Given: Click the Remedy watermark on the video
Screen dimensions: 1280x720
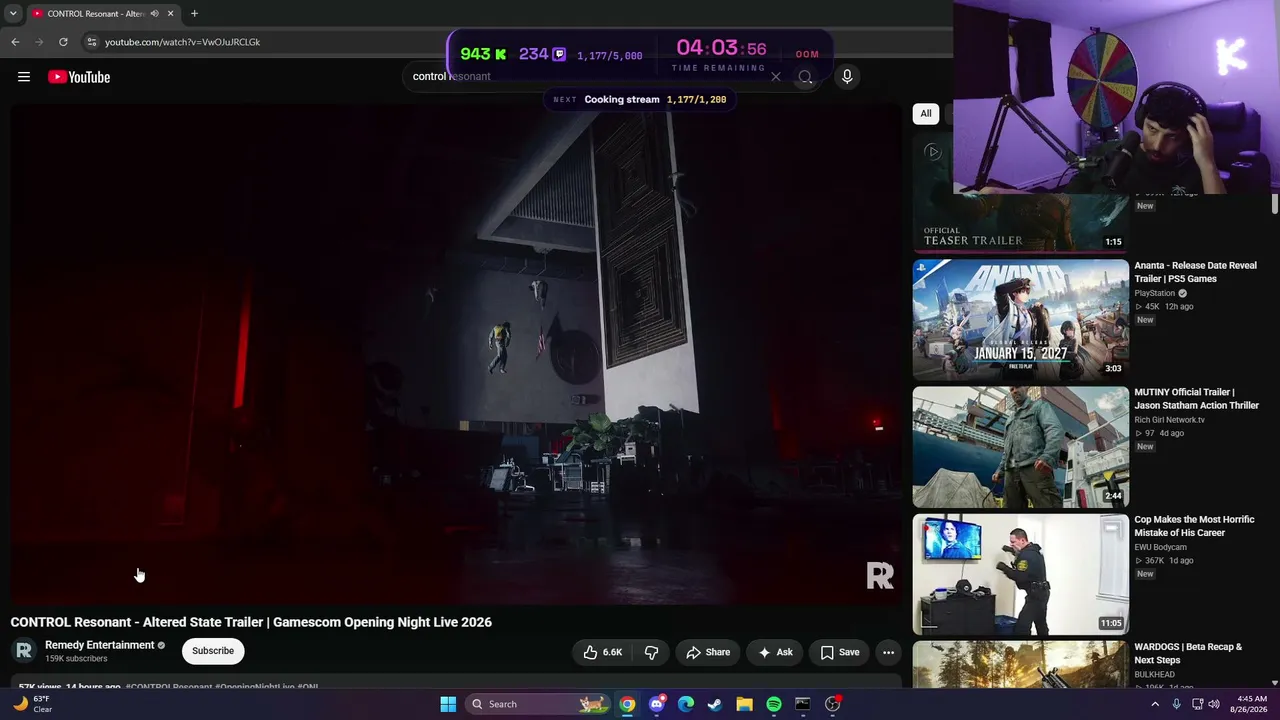Looking at the screenshot, I should pos(880,575).
